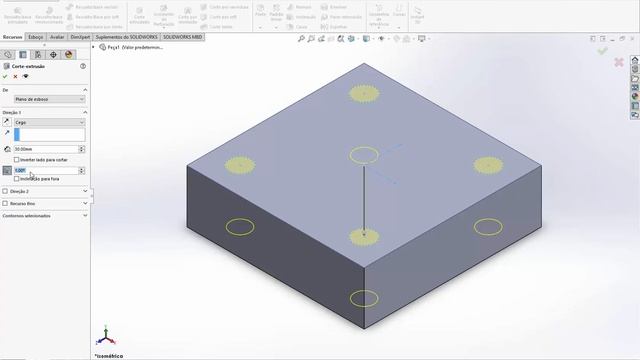Expand the Direção 2 section chevron
This screenshot has width=640, height=360.
[x=85, y=191]
